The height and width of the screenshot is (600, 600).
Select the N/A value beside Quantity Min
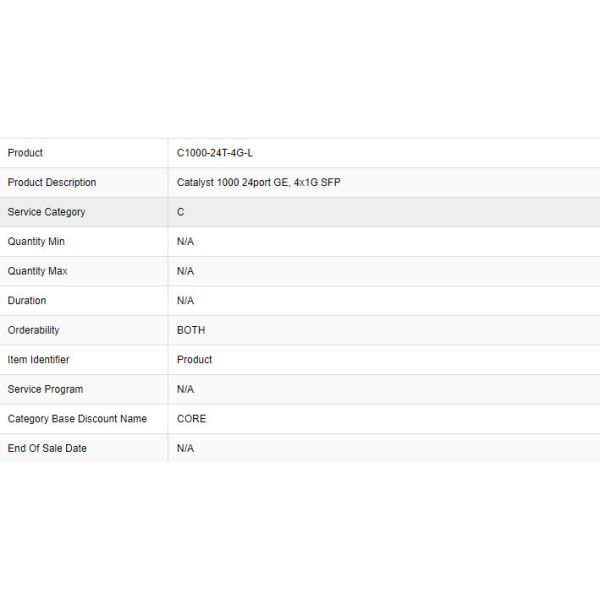[185, 241]
